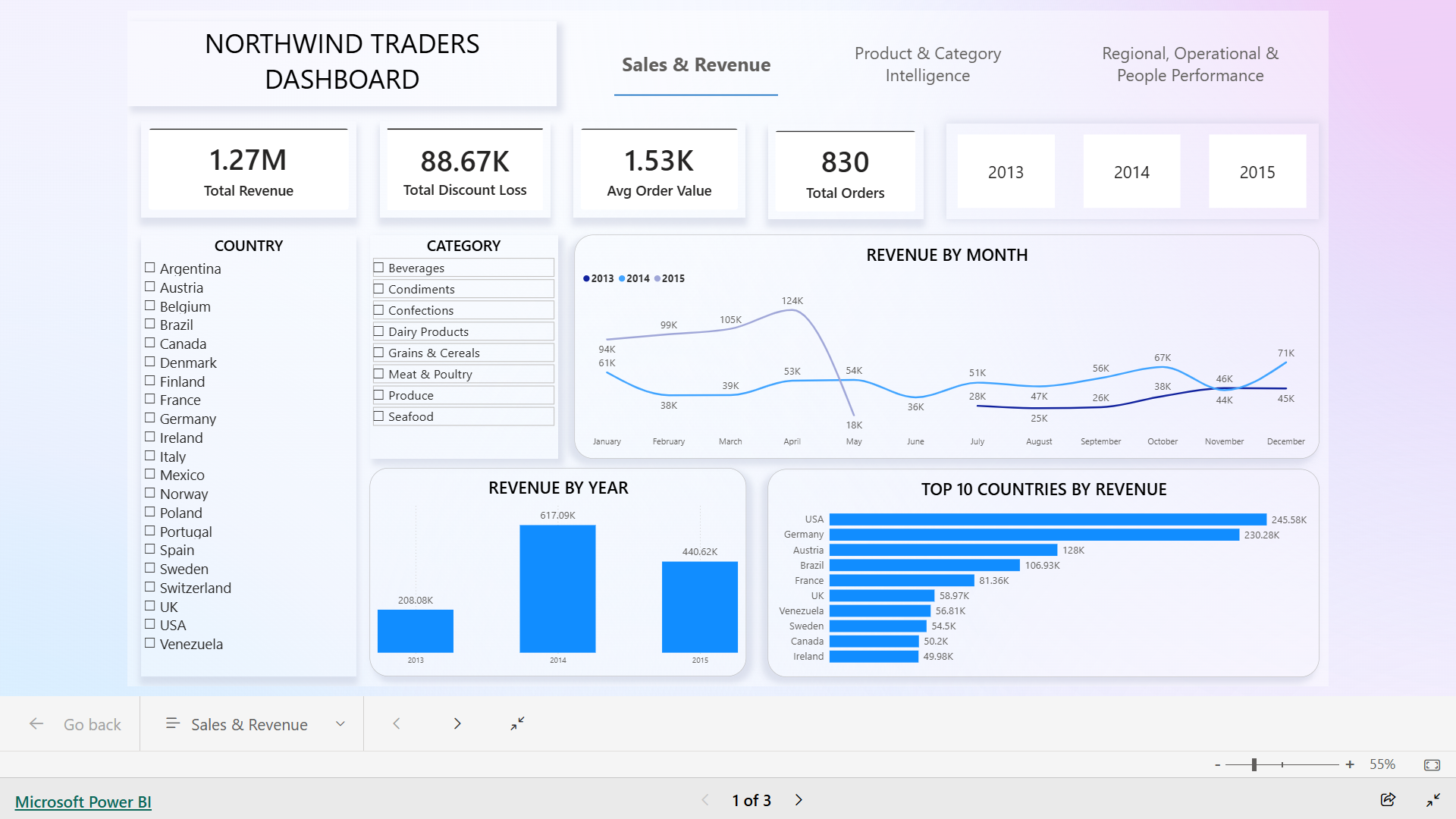Click the collapse arrows icon at bottom right

pyautogui.click(x=1433, y=800)
